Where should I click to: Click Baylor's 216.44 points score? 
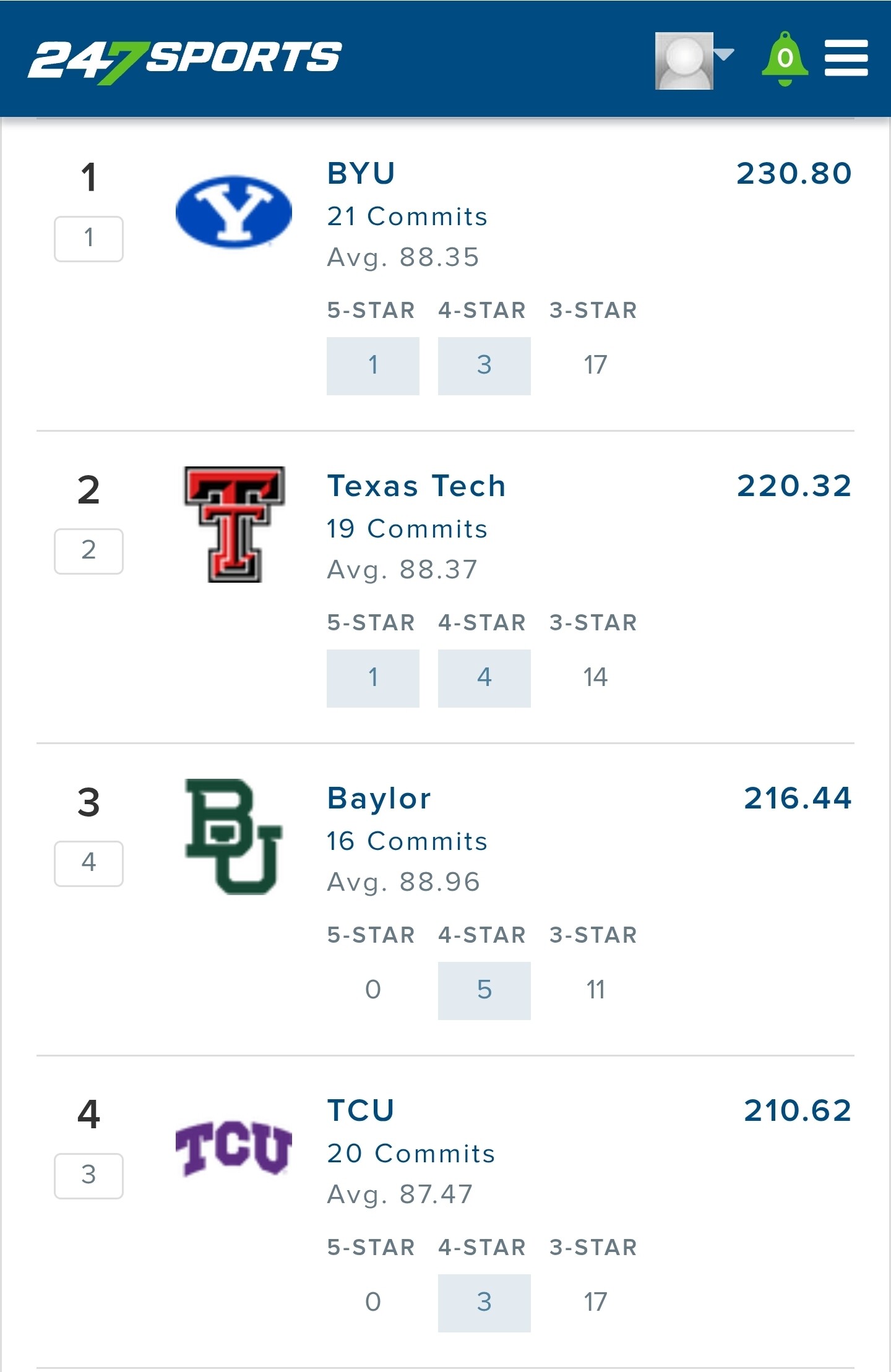tap(798, 798)
